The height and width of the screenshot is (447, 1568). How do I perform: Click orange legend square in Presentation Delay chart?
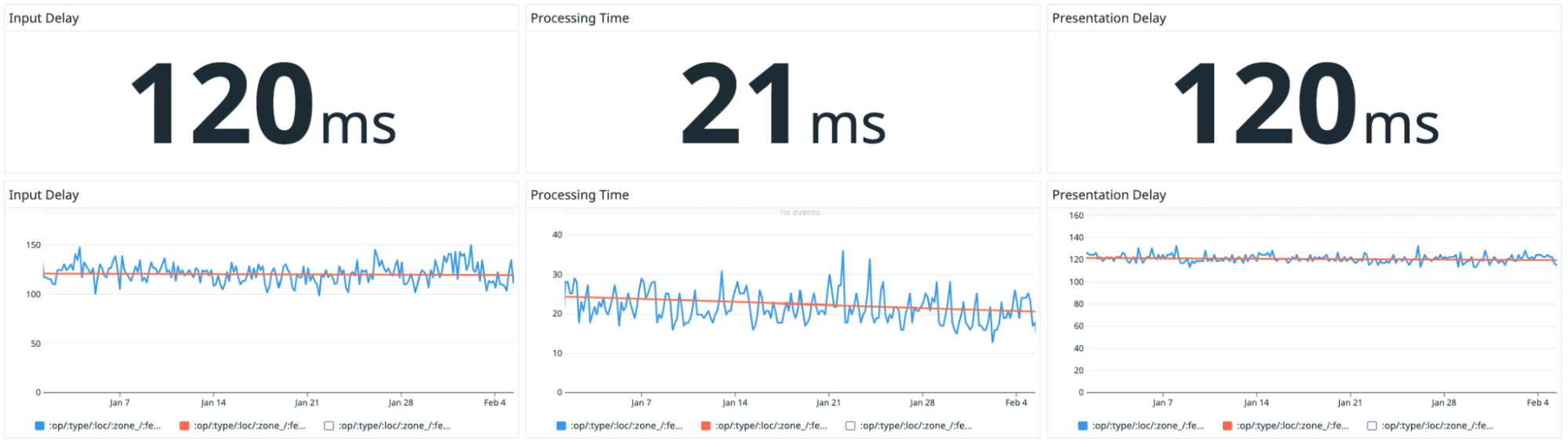pyautogui.click(x=1228, y=426)
